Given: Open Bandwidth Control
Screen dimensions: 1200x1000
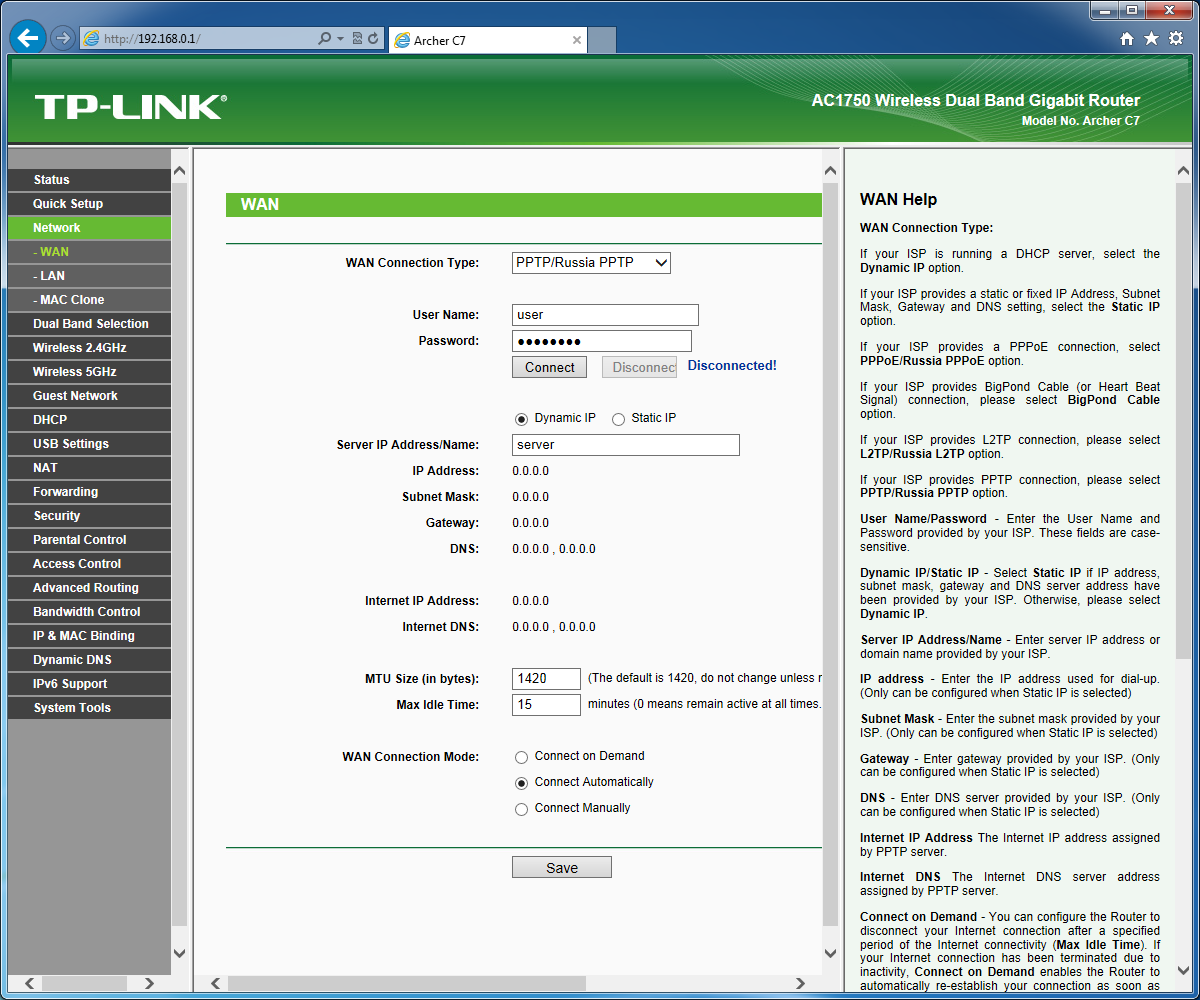Looking at the screenshot, I should point(89,612).
